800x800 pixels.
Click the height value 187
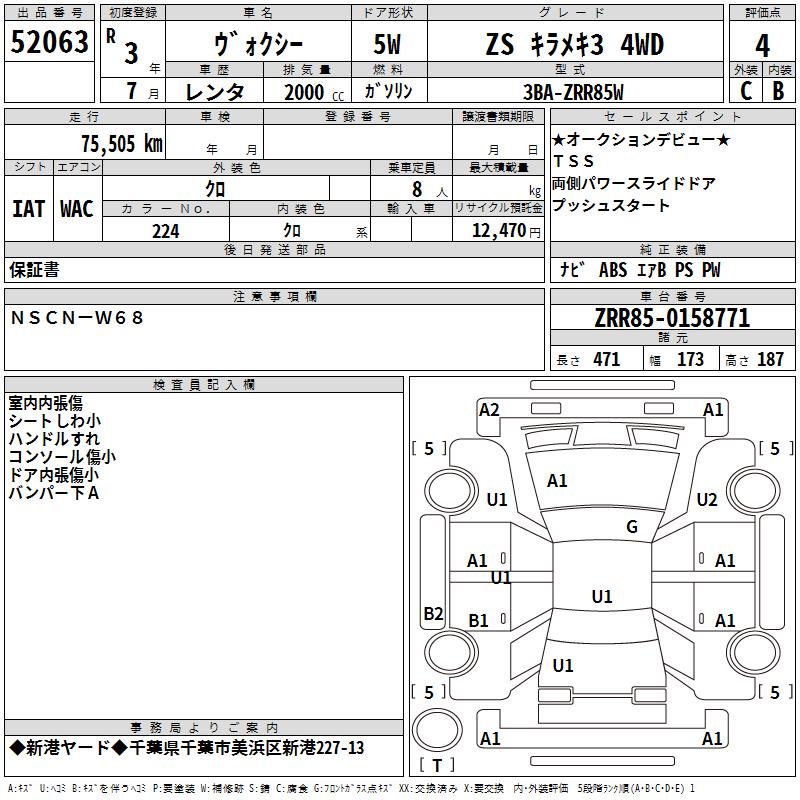coord(770,360)
